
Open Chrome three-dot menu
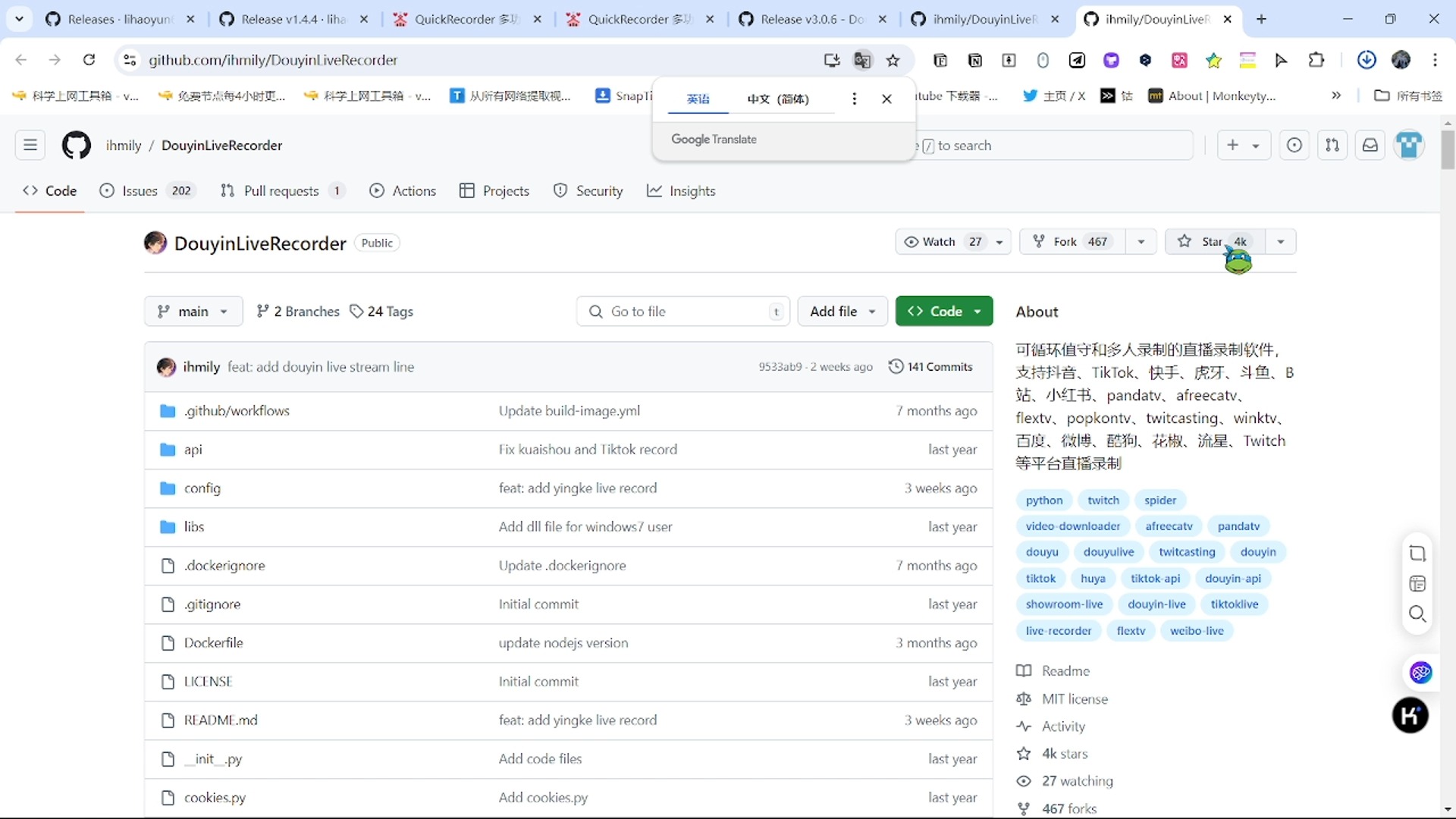tap(1435, 60)
